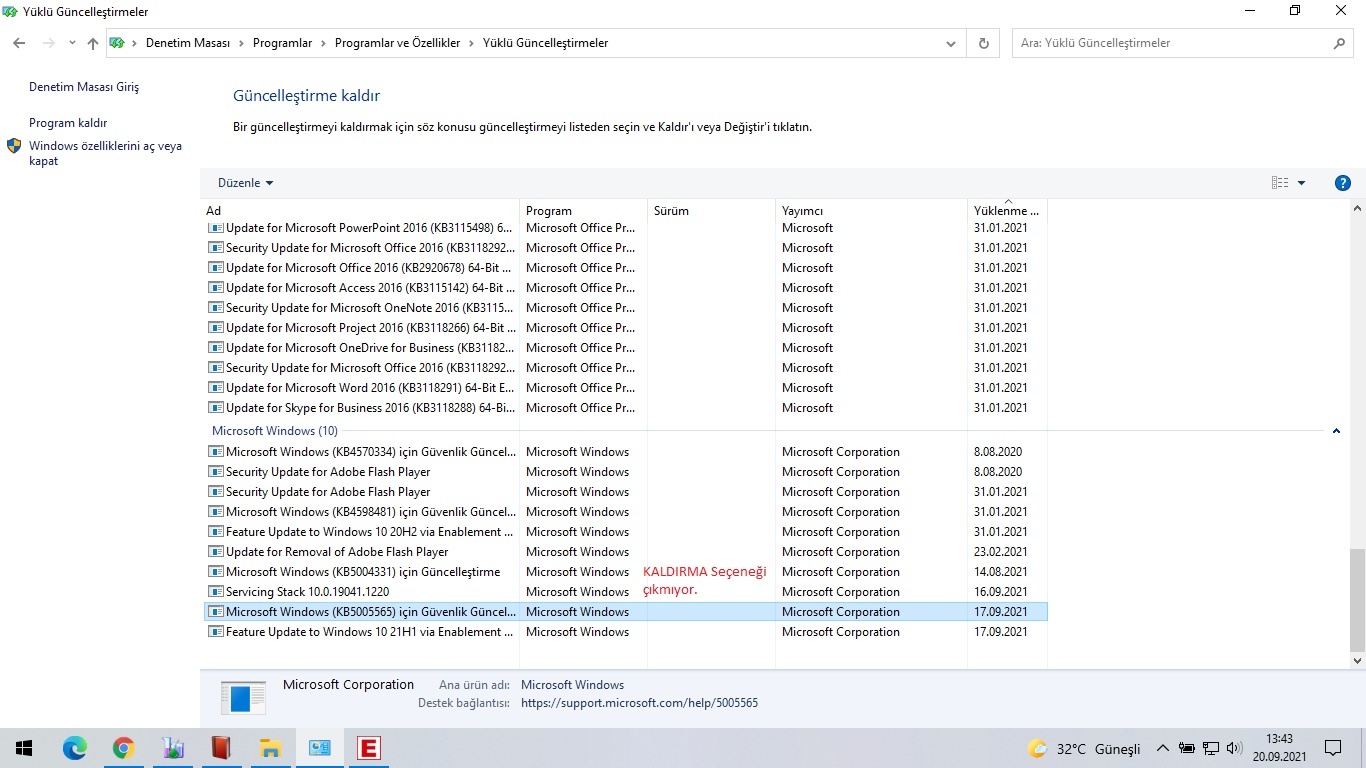Open the weather widget 32°C Güneşli

pyautogui.click(x=1084, y=749)
